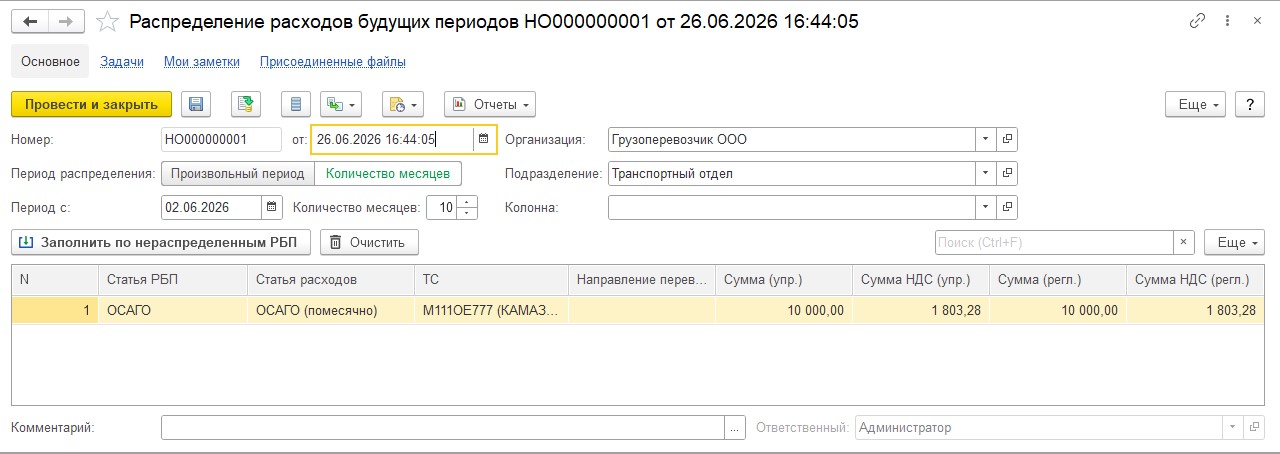Viewport: 1280px width, 454px height.
Task: Open the create-based-on dropdown button
Action: point(342,104)
